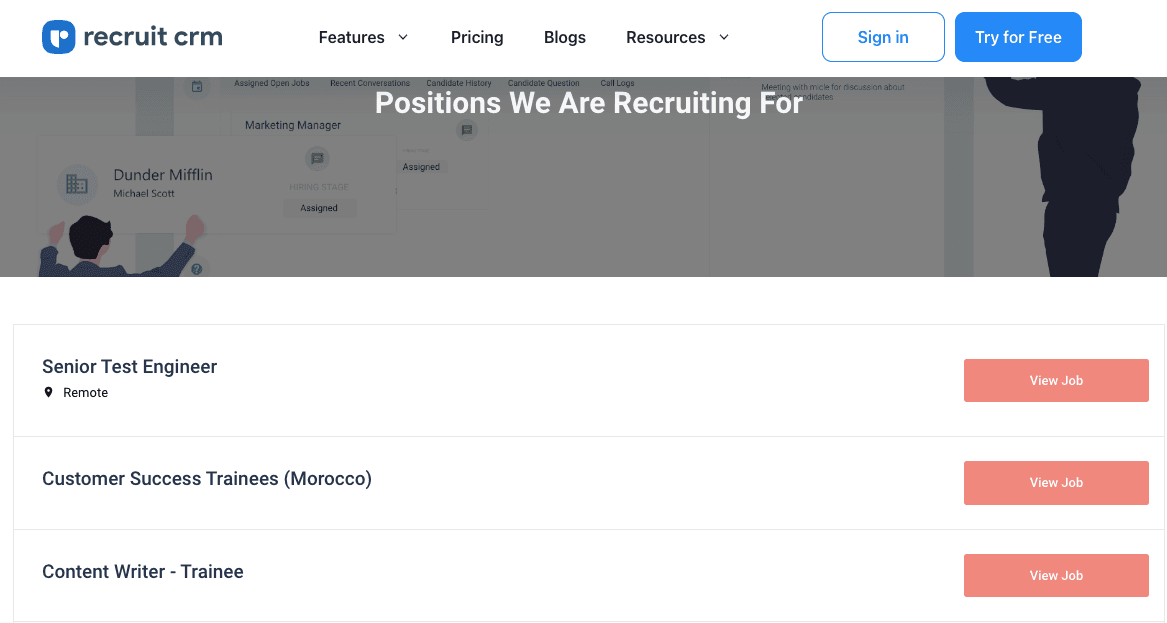The image size is (1167, 623).
Task: Click the Recruit CRM logo icon
Action: tap(59, 37)
